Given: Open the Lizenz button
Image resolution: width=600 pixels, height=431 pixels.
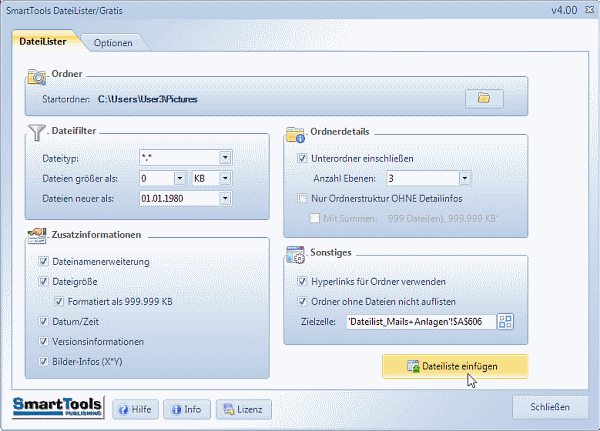Looking at the screenshot, I should [x=244, y=410].
